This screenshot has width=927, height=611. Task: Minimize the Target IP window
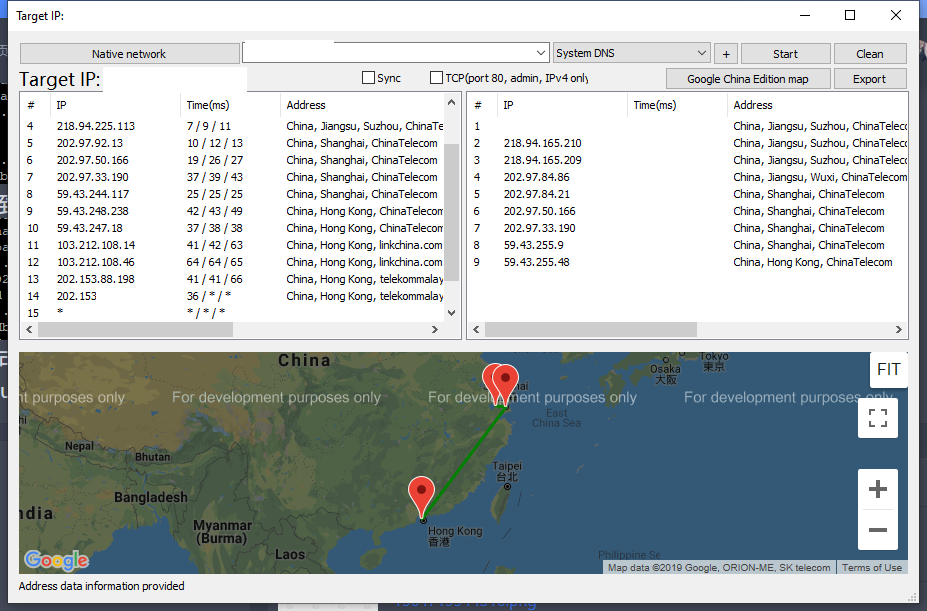[x=805, y=15]
